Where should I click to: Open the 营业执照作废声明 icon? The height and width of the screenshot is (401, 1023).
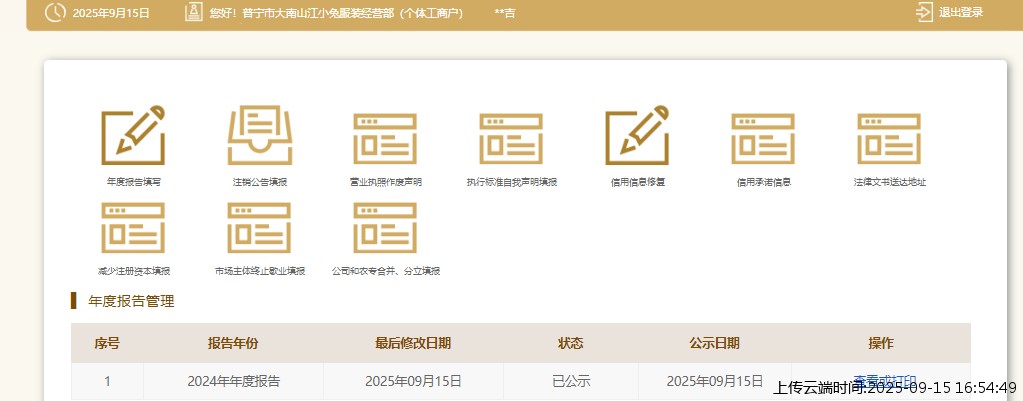coord(385,139)
